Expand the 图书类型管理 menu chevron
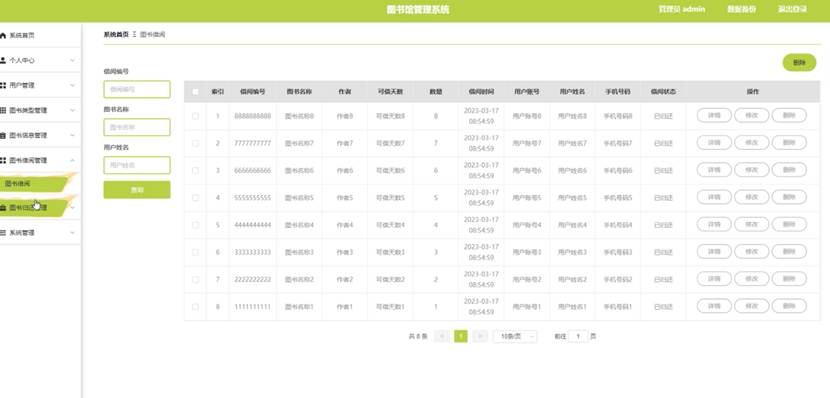Screen dimensions: 830x398 73,110
